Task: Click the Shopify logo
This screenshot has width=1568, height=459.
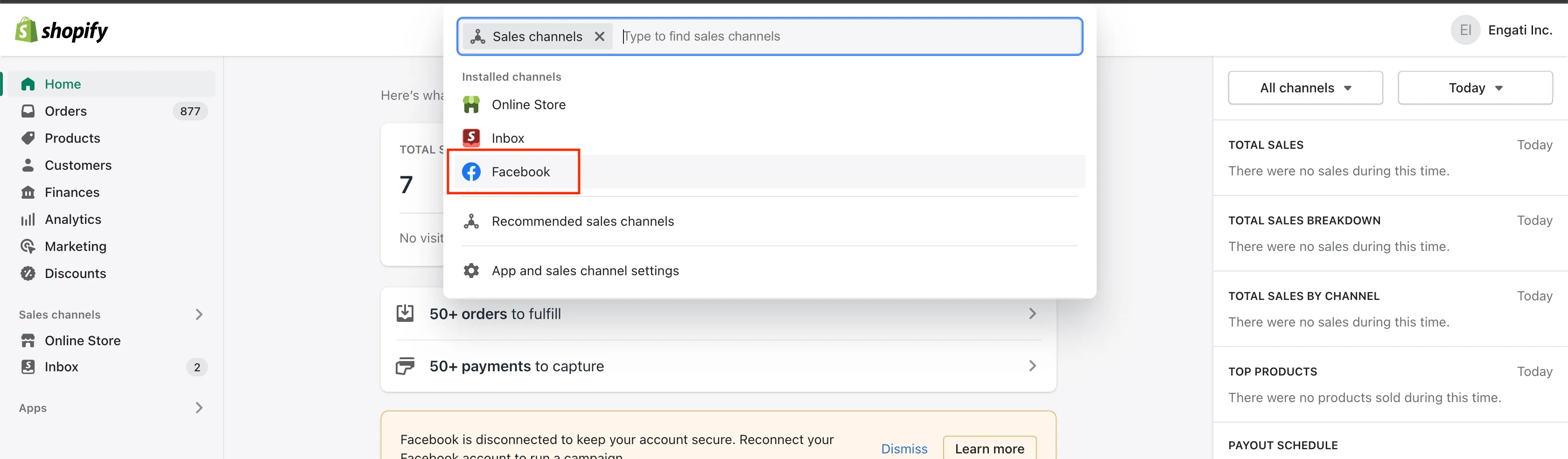Action: click(x=61, y=30)
